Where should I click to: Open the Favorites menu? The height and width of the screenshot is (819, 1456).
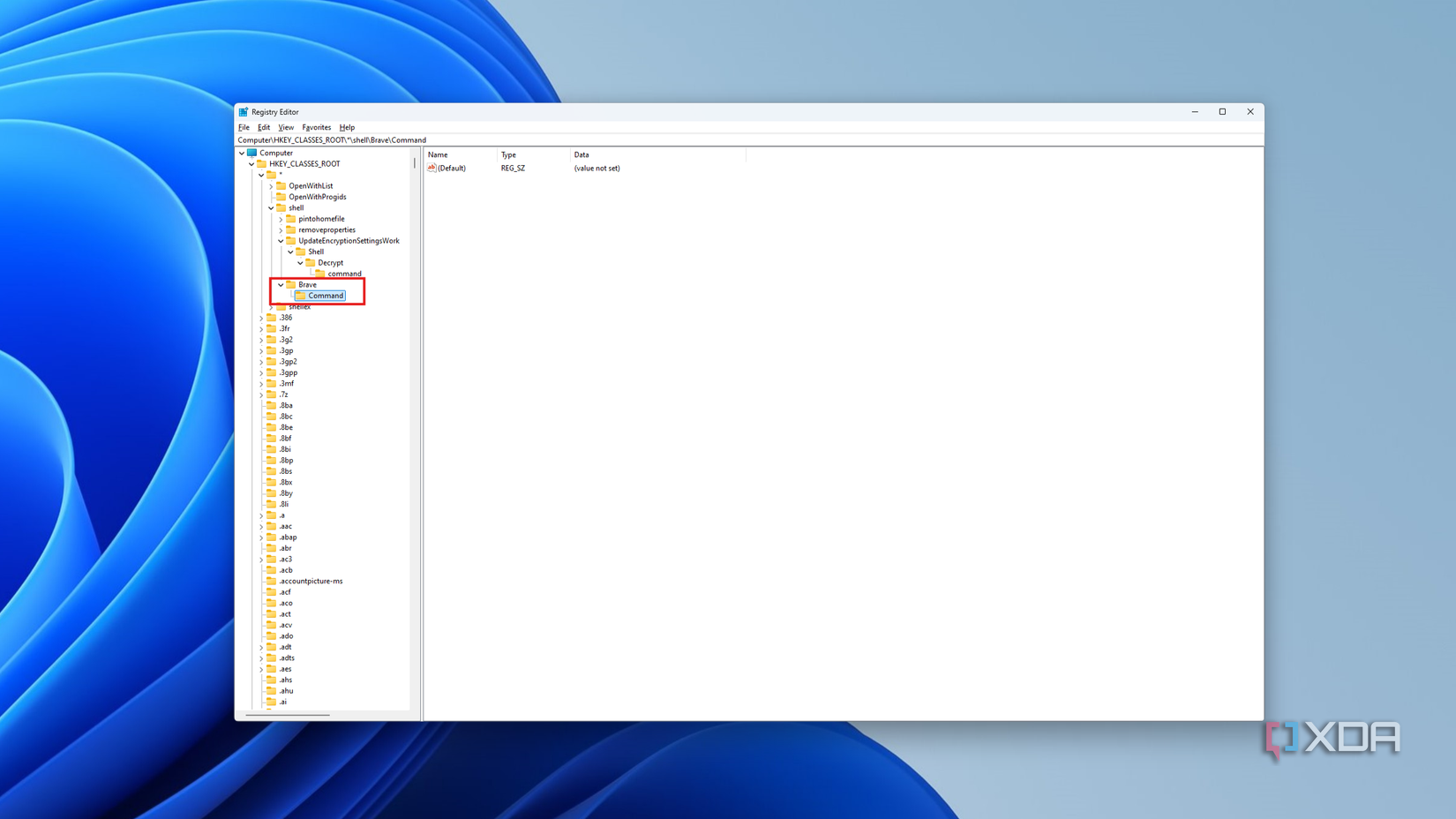(x=316, y=127)
